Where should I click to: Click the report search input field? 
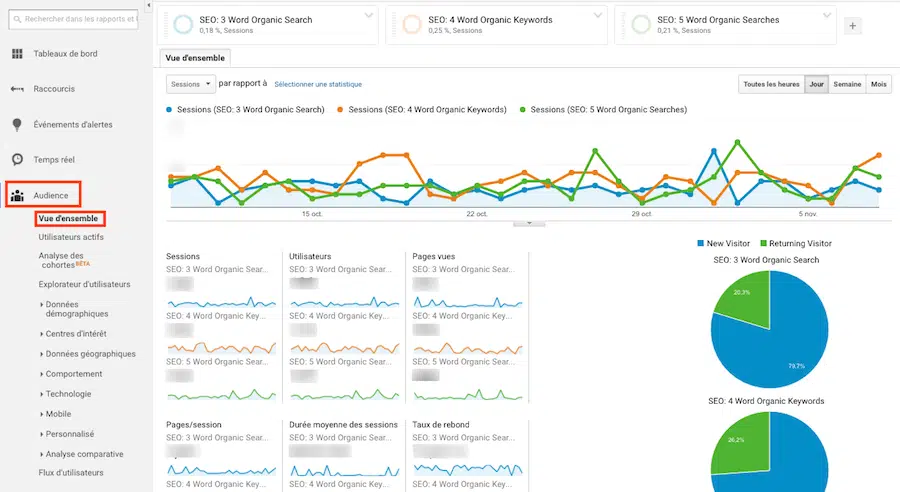coord(80,18)
